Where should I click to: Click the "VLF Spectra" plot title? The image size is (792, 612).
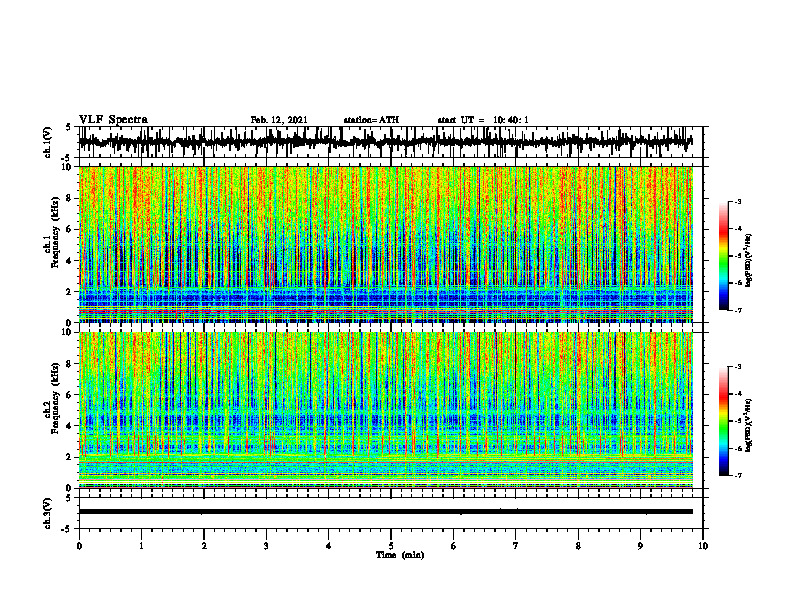113,120
